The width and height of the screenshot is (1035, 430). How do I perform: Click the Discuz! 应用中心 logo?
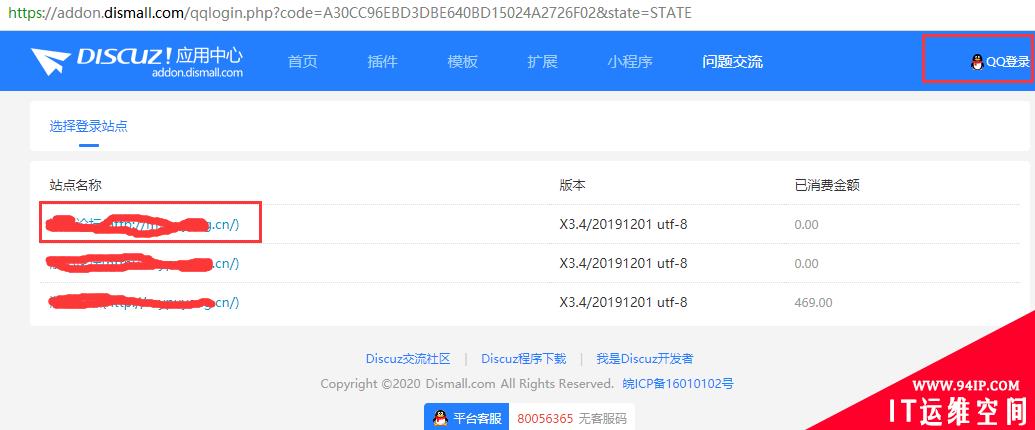[137, 61]
